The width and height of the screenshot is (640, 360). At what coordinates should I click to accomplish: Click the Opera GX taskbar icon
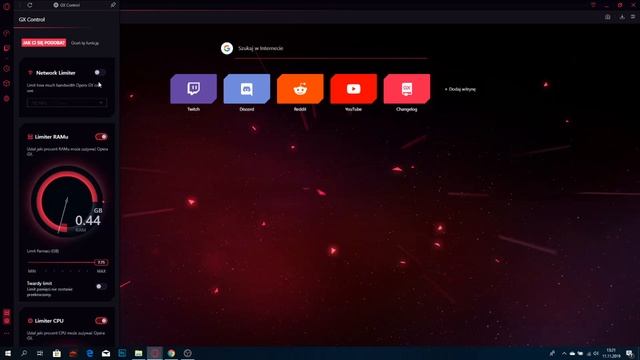[x=155, y=353]
